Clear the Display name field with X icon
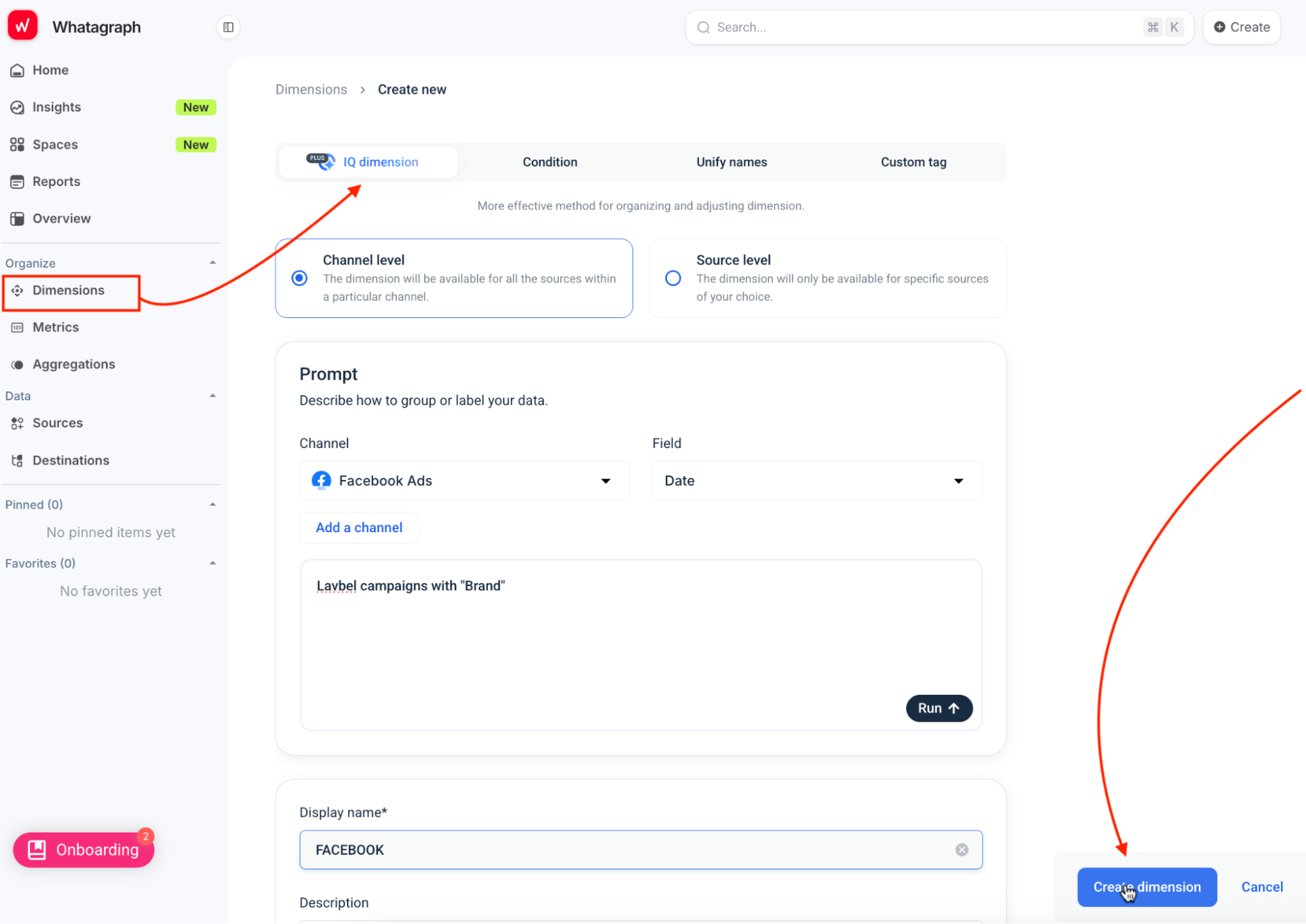1306x924 pixels. point(961,850)
